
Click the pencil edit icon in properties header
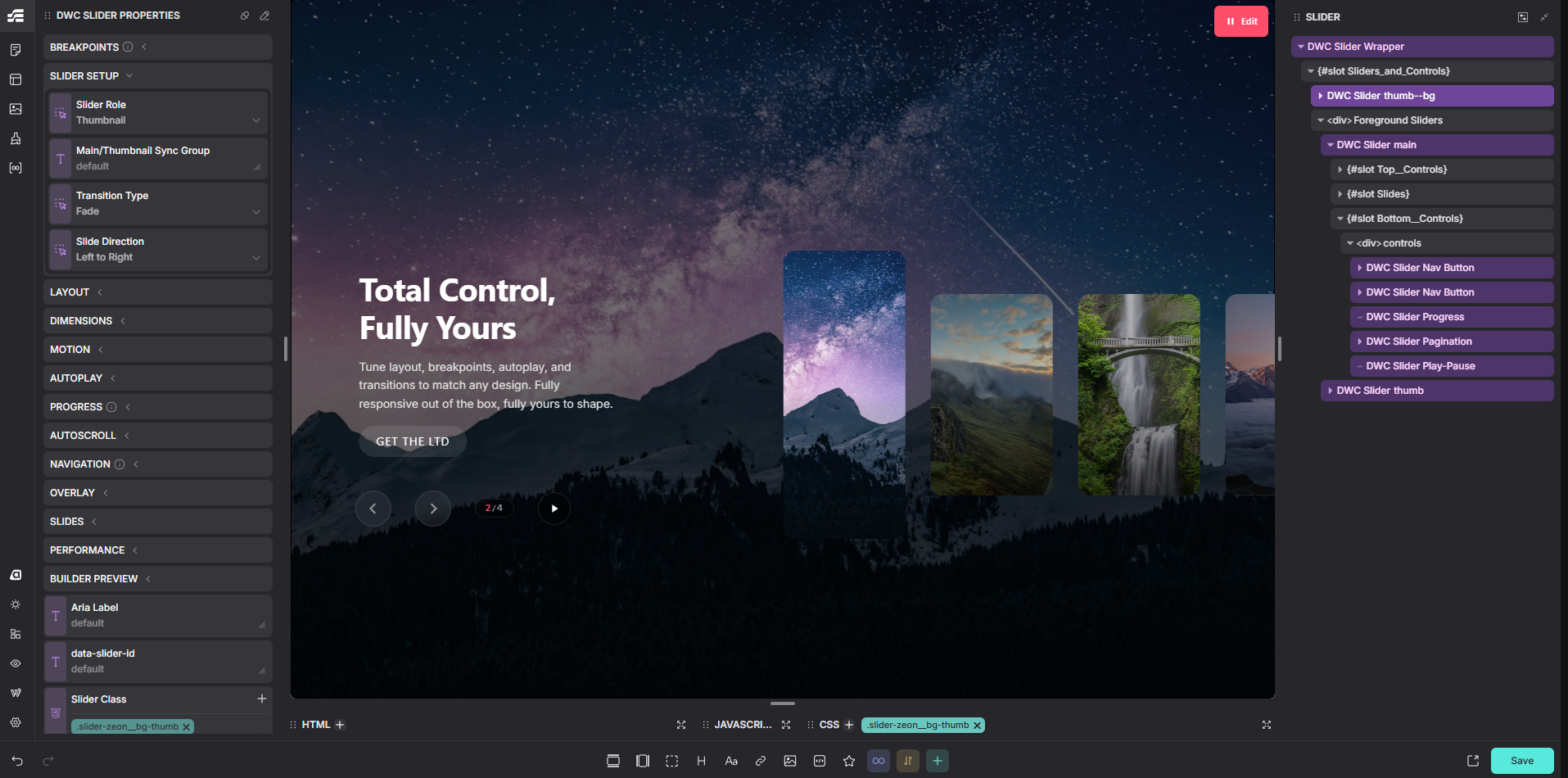(264, 16)
